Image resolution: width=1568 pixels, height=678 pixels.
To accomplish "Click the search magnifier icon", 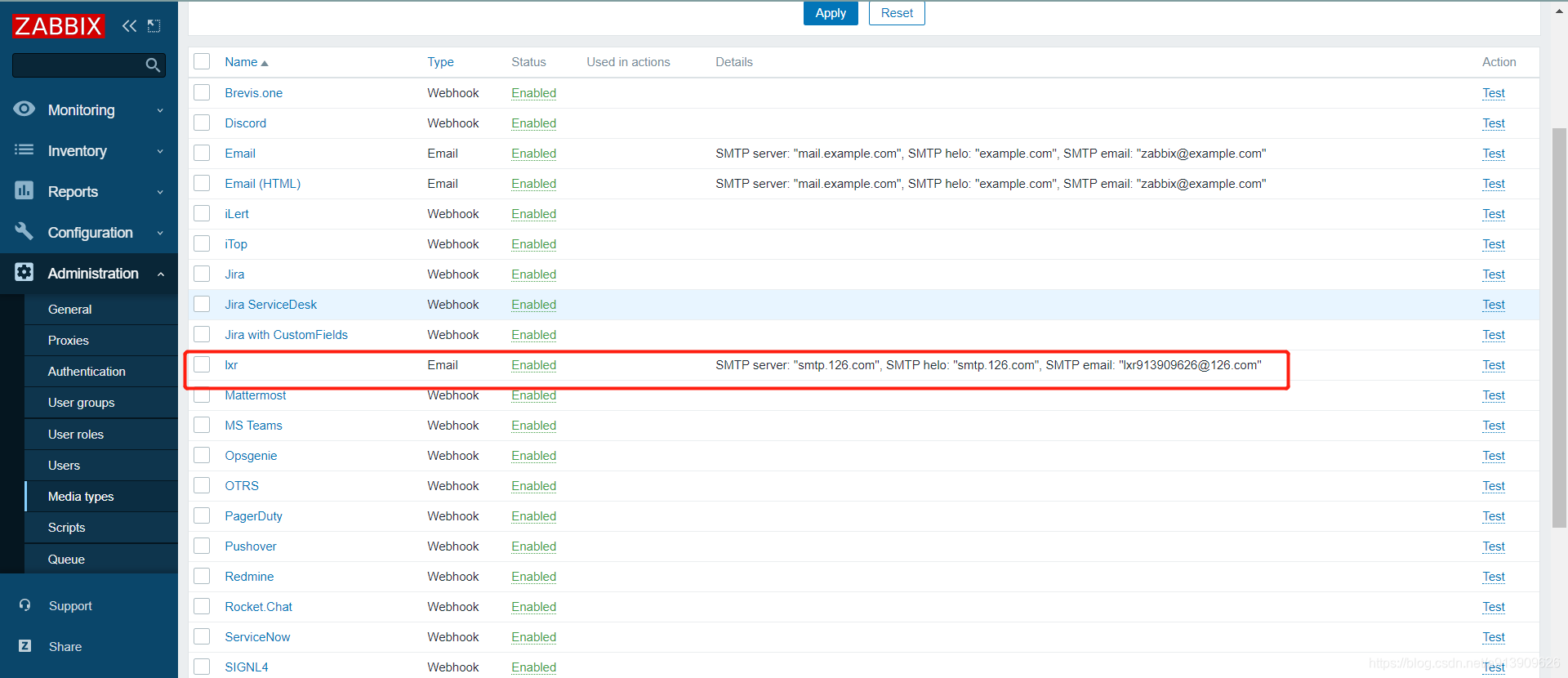I will pyautogui.click(x=153, y=65).
